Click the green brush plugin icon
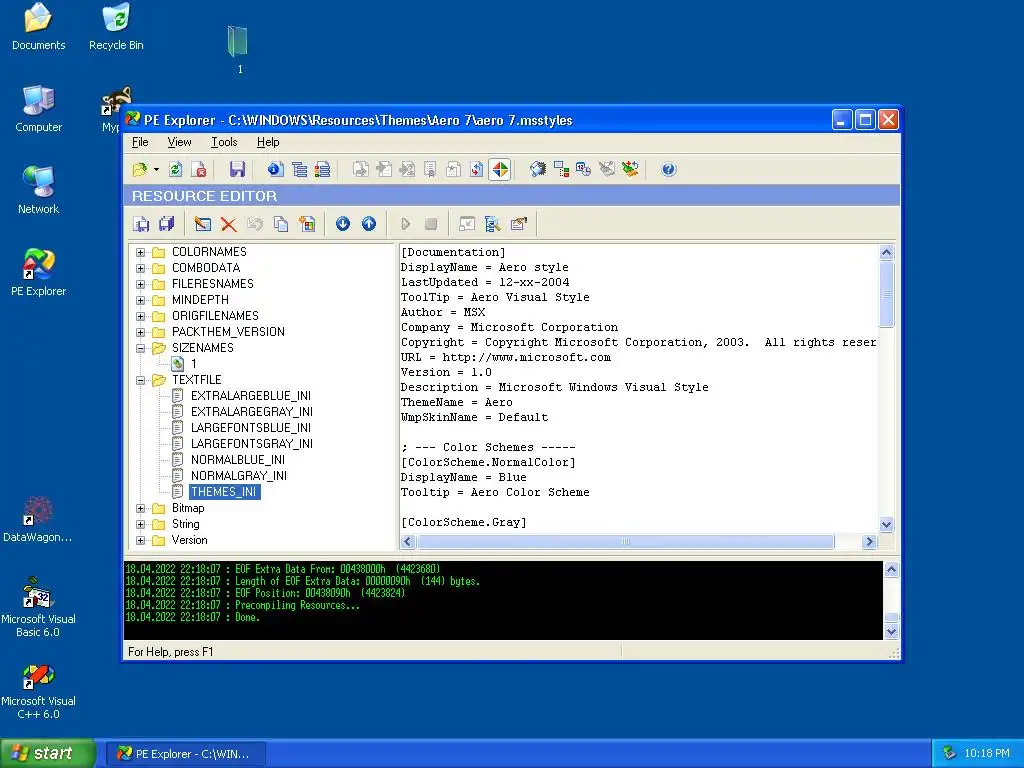Image resolution: width=1024 pixels, height=768 pixels. coord(630,170)
